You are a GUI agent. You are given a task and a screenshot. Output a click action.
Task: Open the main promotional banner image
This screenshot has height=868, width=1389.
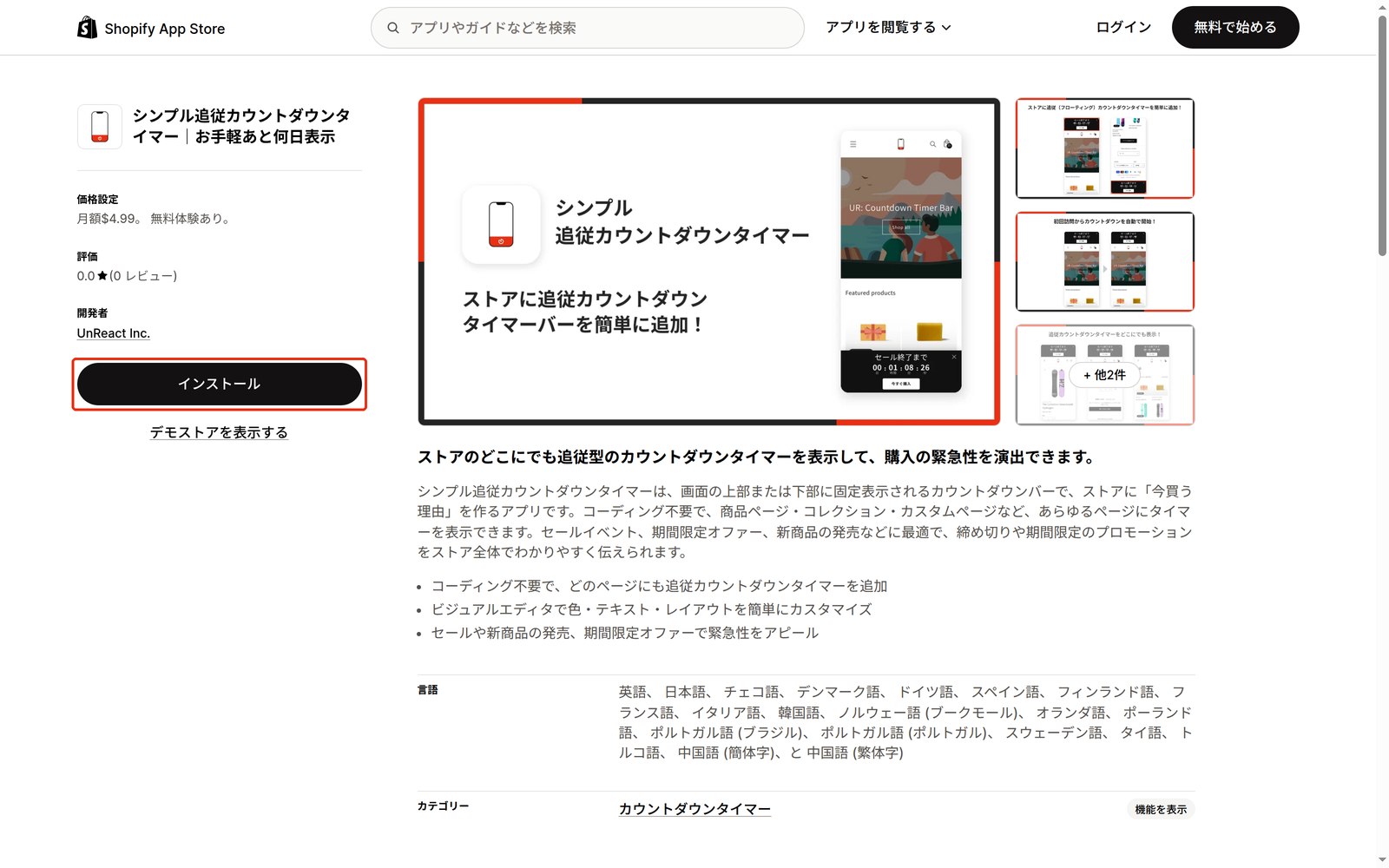709,261
